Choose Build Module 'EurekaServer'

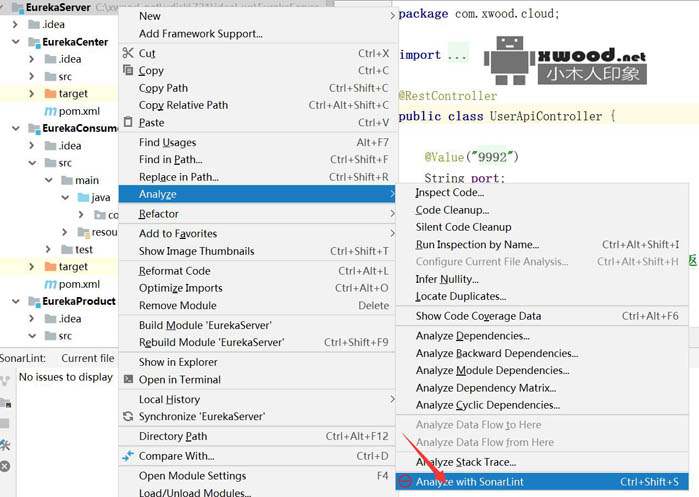257,325
